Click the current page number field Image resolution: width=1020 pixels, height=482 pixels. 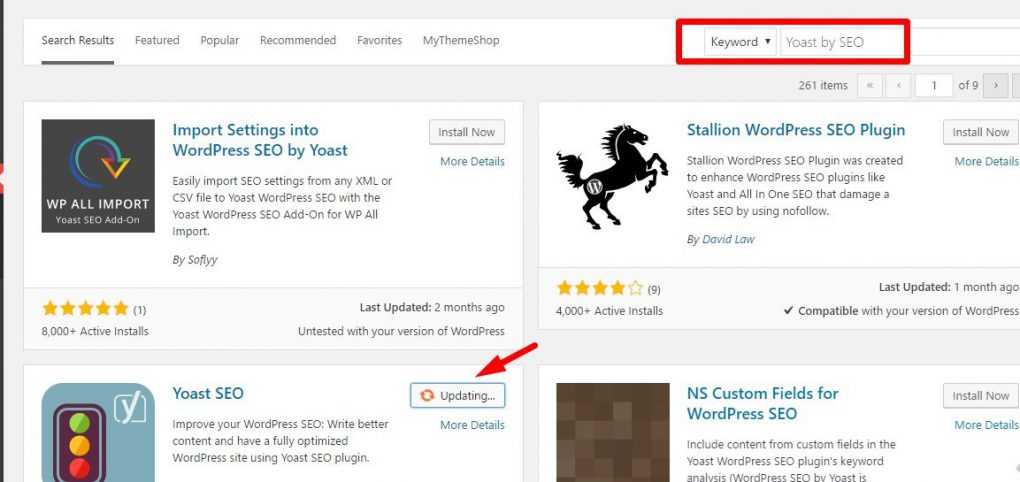point(934,85)
